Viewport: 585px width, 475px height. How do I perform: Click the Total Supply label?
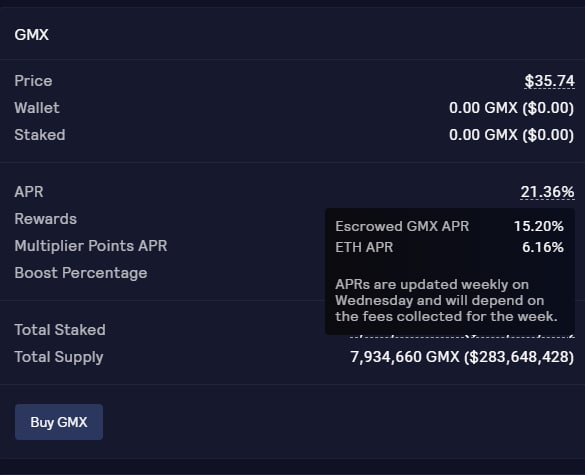(59, 357)
